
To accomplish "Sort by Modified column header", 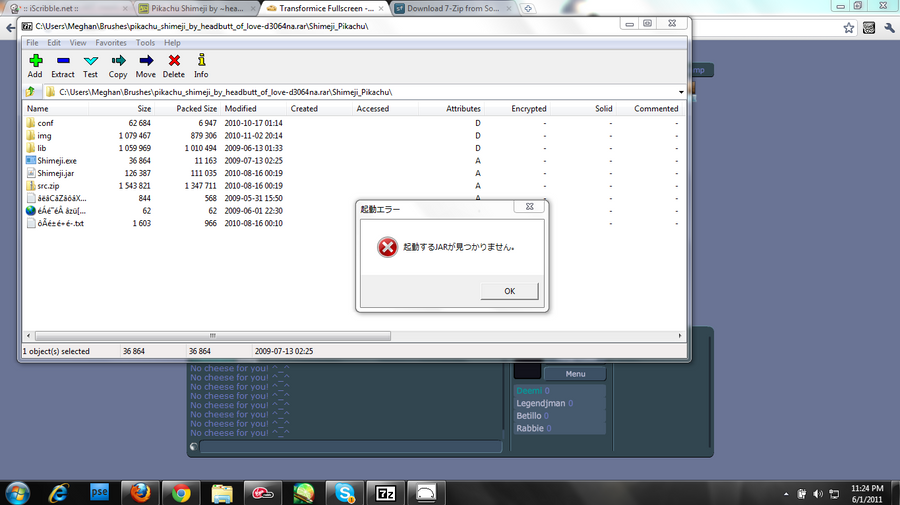I will click(253, 108).
